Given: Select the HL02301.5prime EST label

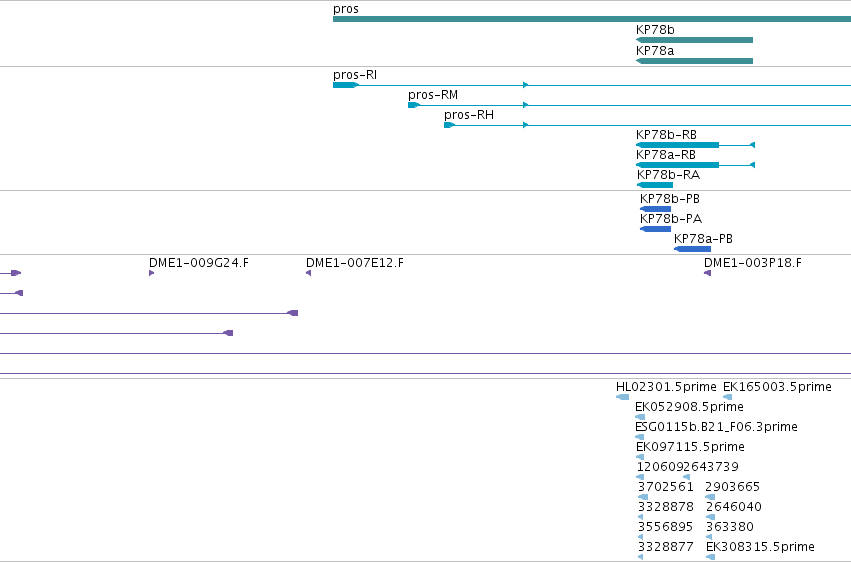Looking at the screenshot, I should 666,387.
